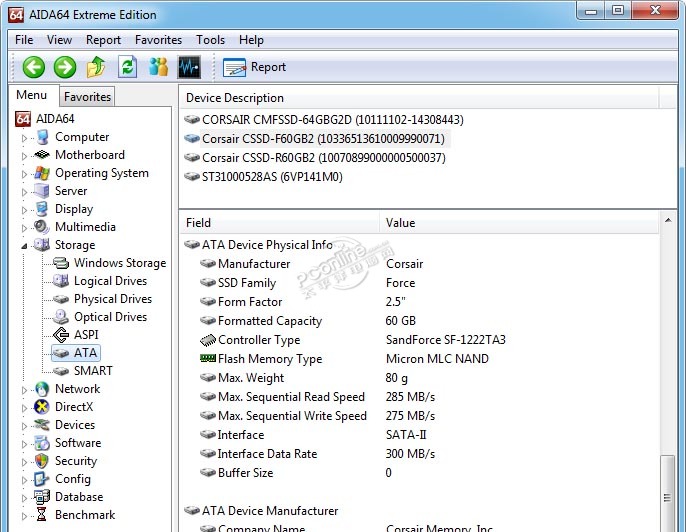This screenshot has height=532, width=686.
Task: Collapse the Storage tree node
Action: (24, 246)
